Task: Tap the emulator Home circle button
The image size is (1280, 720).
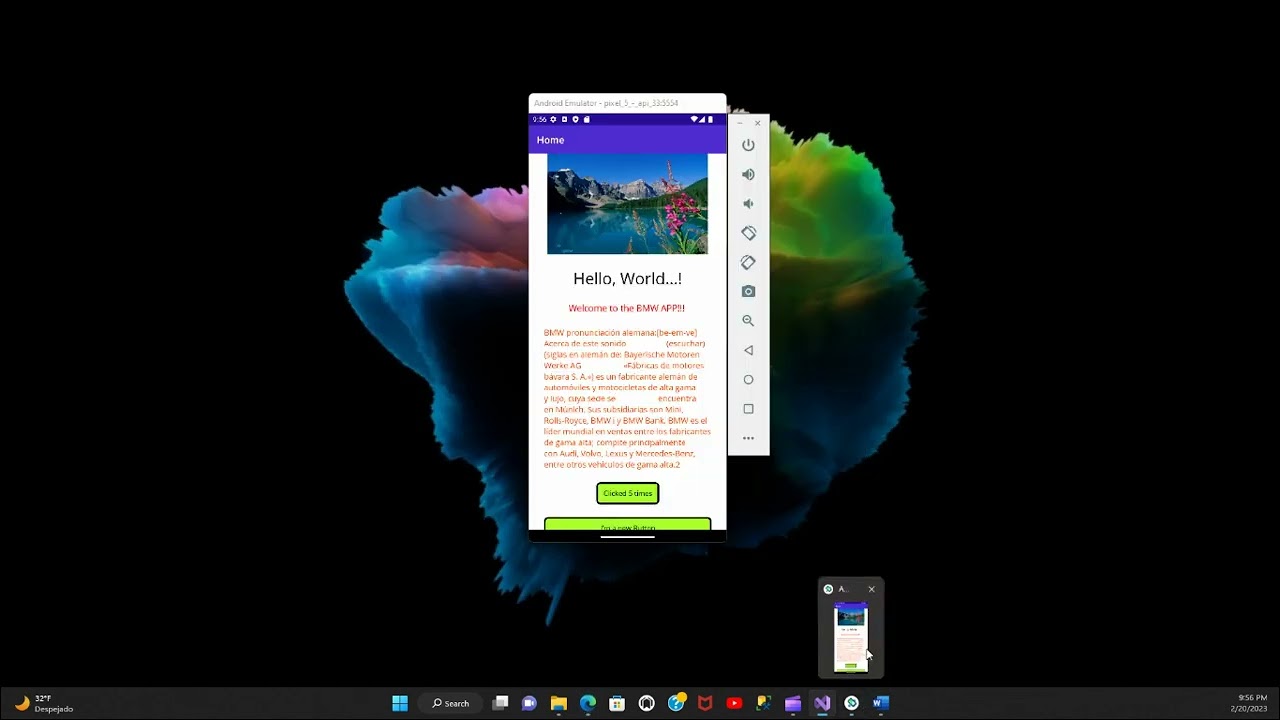Action: (748, 379)
